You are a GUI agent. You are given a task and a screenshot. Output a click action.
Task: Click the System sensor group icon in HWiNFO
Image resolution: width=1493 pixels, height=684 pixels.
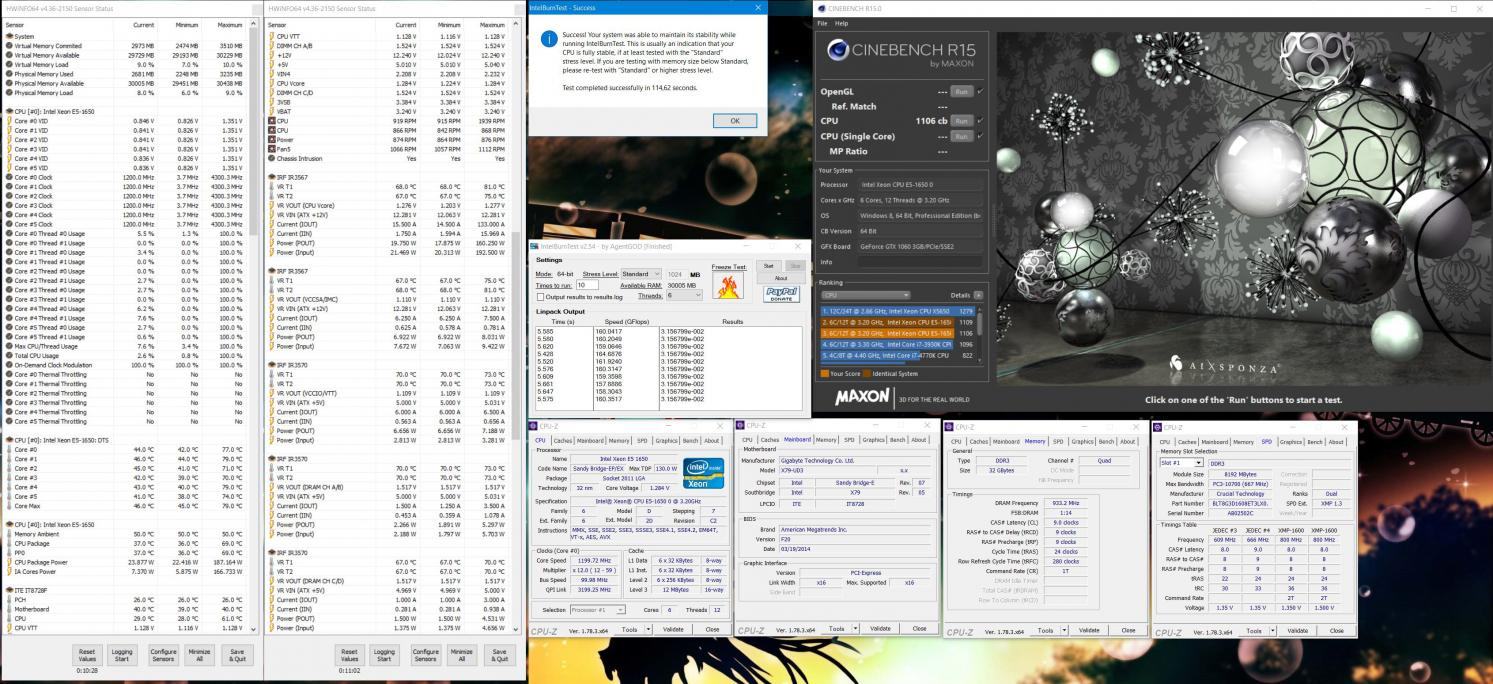[9, 36]
